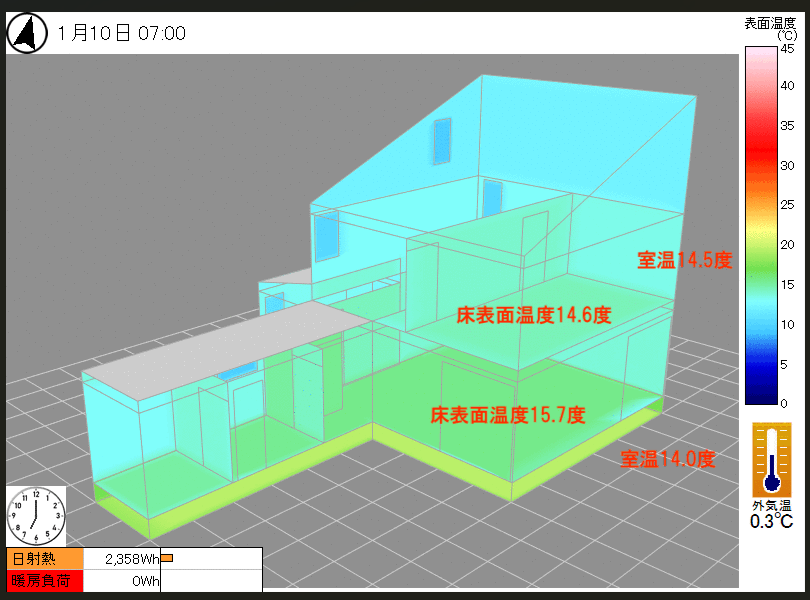Viewport: 810px width, 600px height.
Task: Click the surface temperature color scale bar
Action: pyautogui.click(x=757, y=225)
